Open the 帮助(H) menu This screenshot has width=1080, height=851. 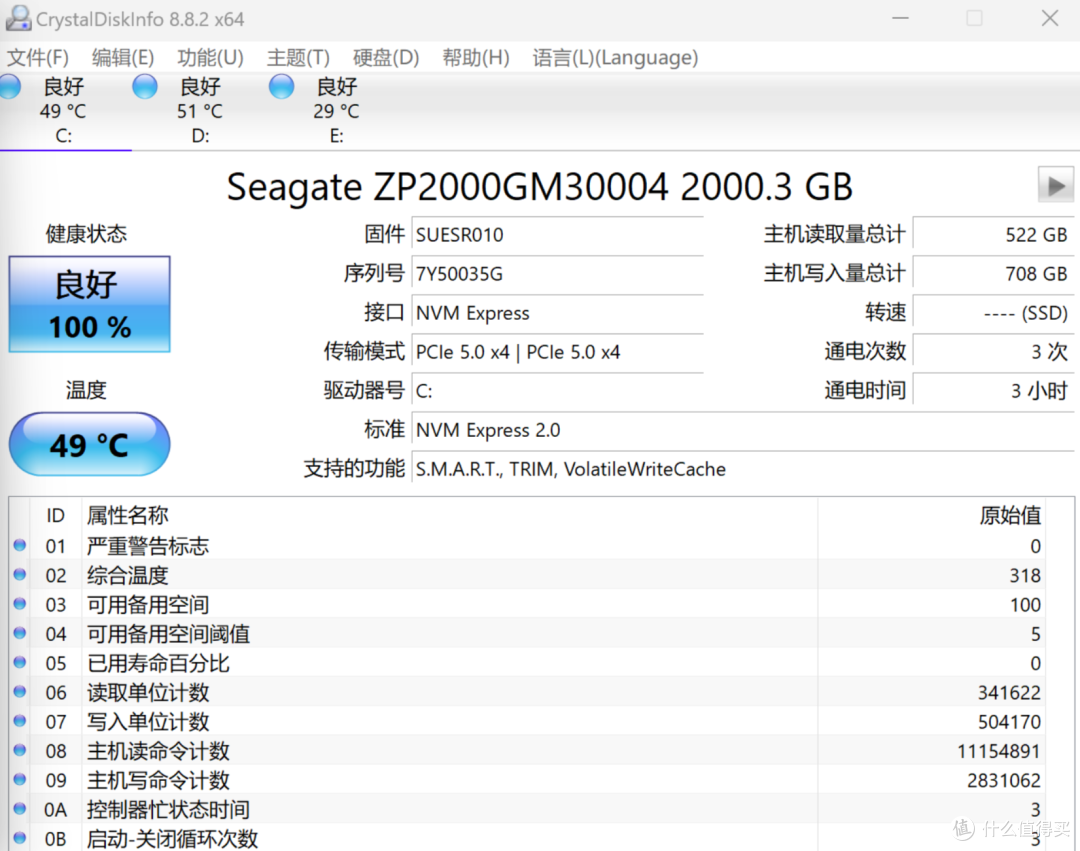[x=476, y=57]
